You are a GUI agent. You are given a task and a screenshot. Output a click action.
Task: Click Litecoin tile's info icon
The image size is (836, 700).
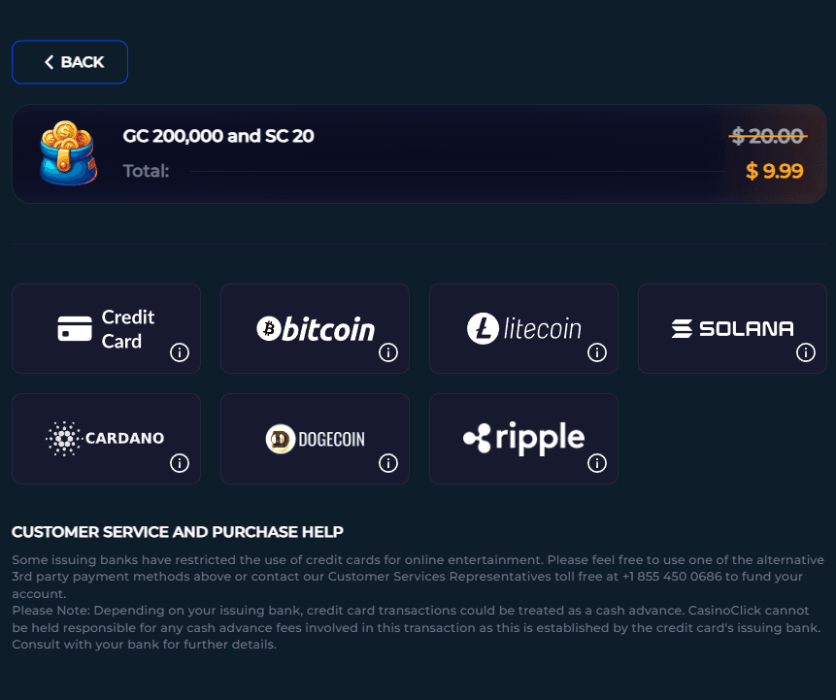[x=597, y=352]
